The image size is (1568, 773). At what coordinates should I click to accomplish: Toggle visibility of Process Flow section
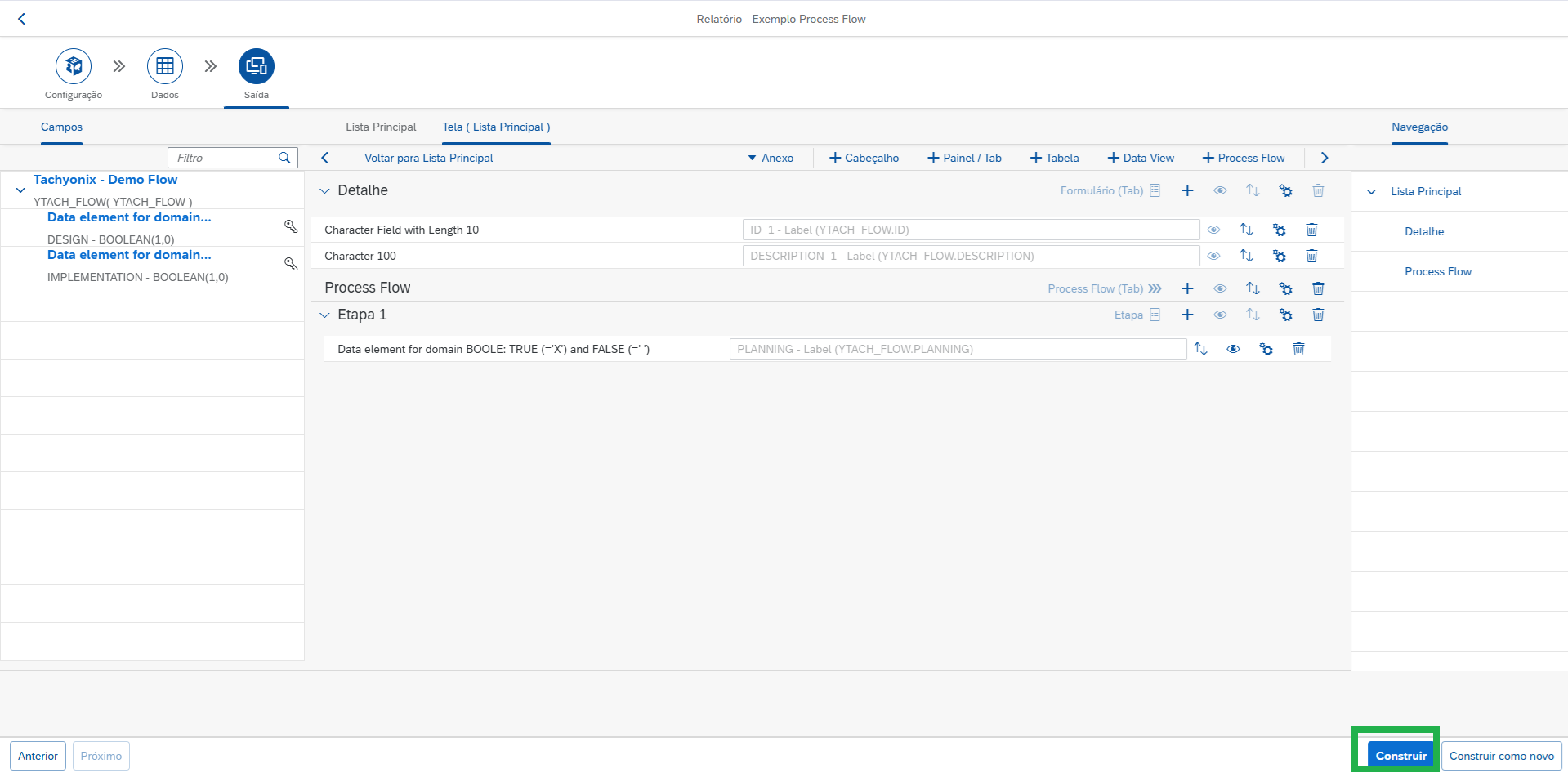(x=1220, y=288)
